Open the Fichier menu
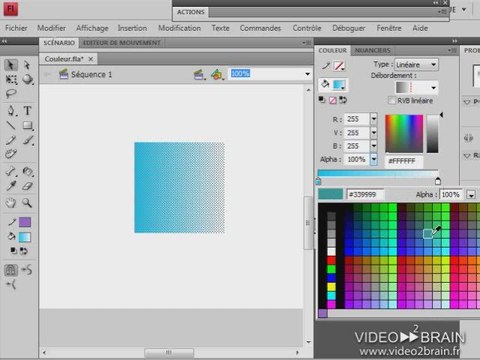This screenshot has width=480, height=360. [16, 28]
